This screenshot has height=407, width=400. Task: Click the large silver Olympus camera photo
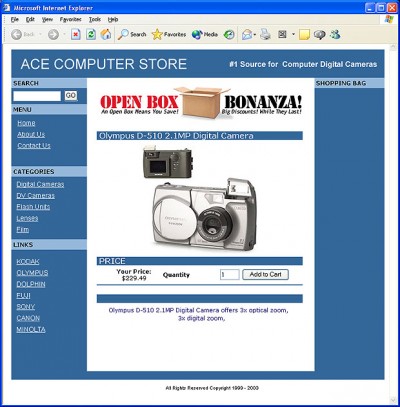pyautogui.click(x=204, y=215)
